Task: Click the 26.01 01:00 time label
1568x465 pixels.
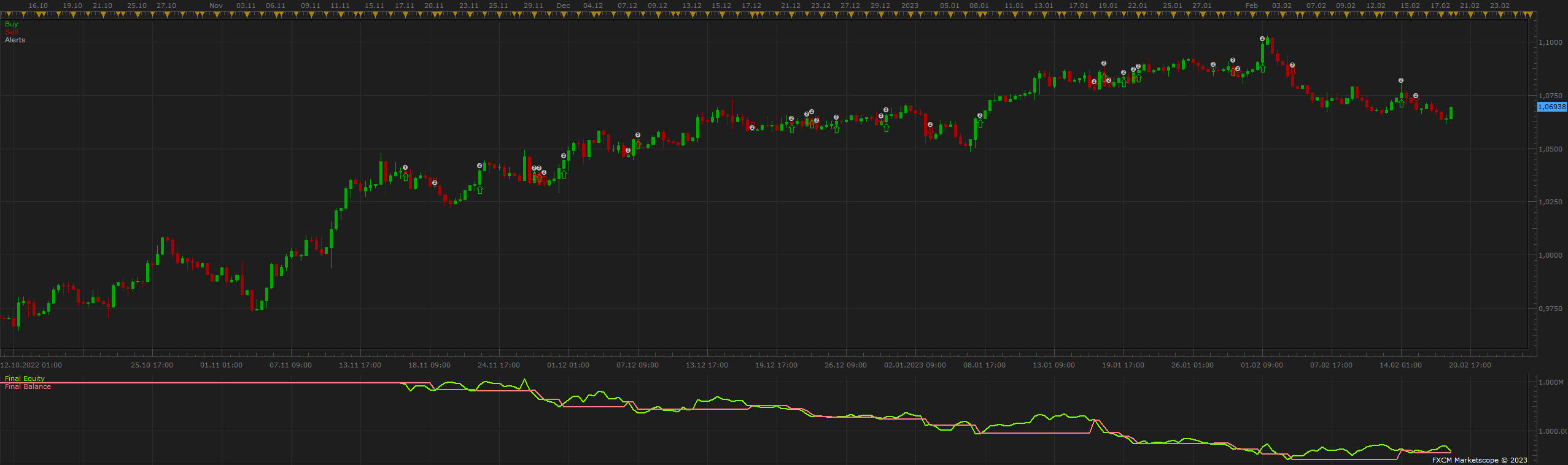Action: [x=1192, y=365]
